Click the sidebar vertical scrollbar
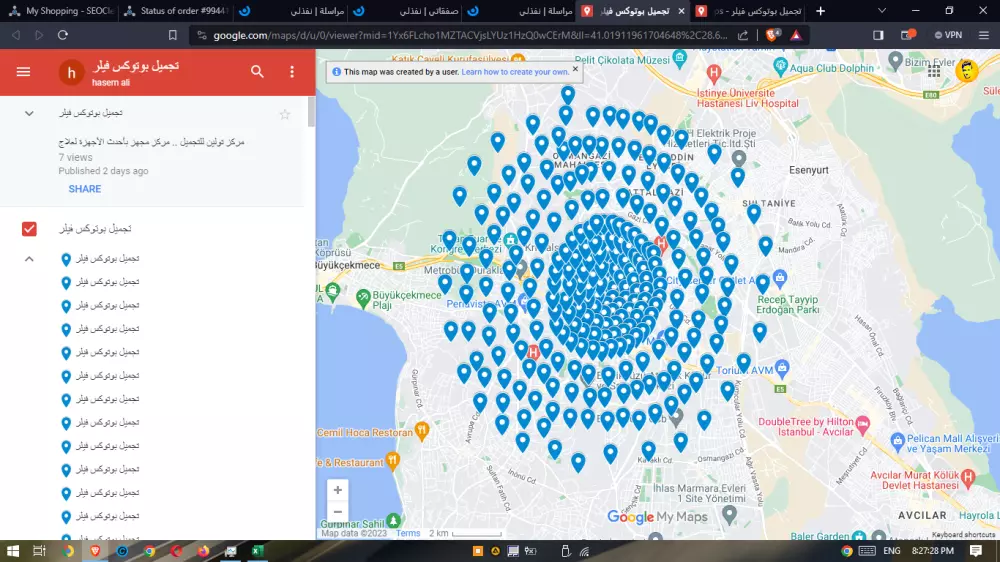Viewport: 1000px width, 562px height. pyautogui.click(x=311, y=112)
